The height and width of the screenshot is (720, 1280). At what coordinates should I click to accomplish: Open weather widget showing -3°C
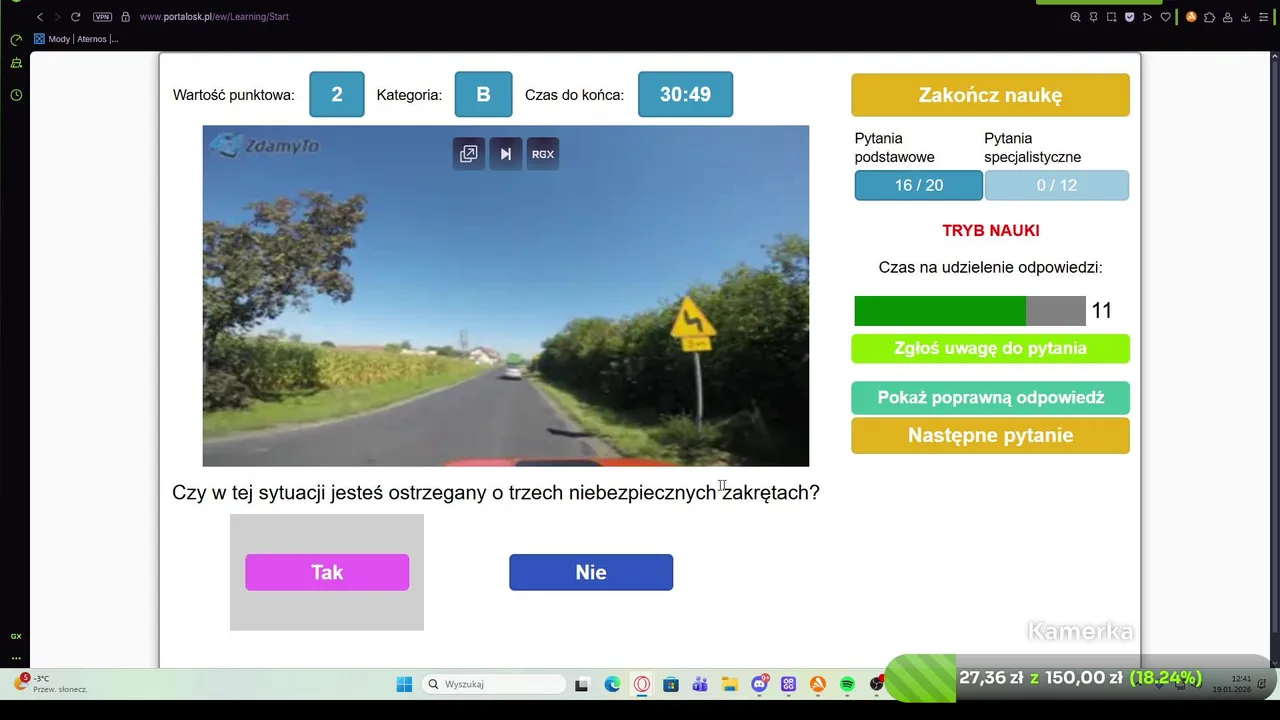click(x=50, y=683)
